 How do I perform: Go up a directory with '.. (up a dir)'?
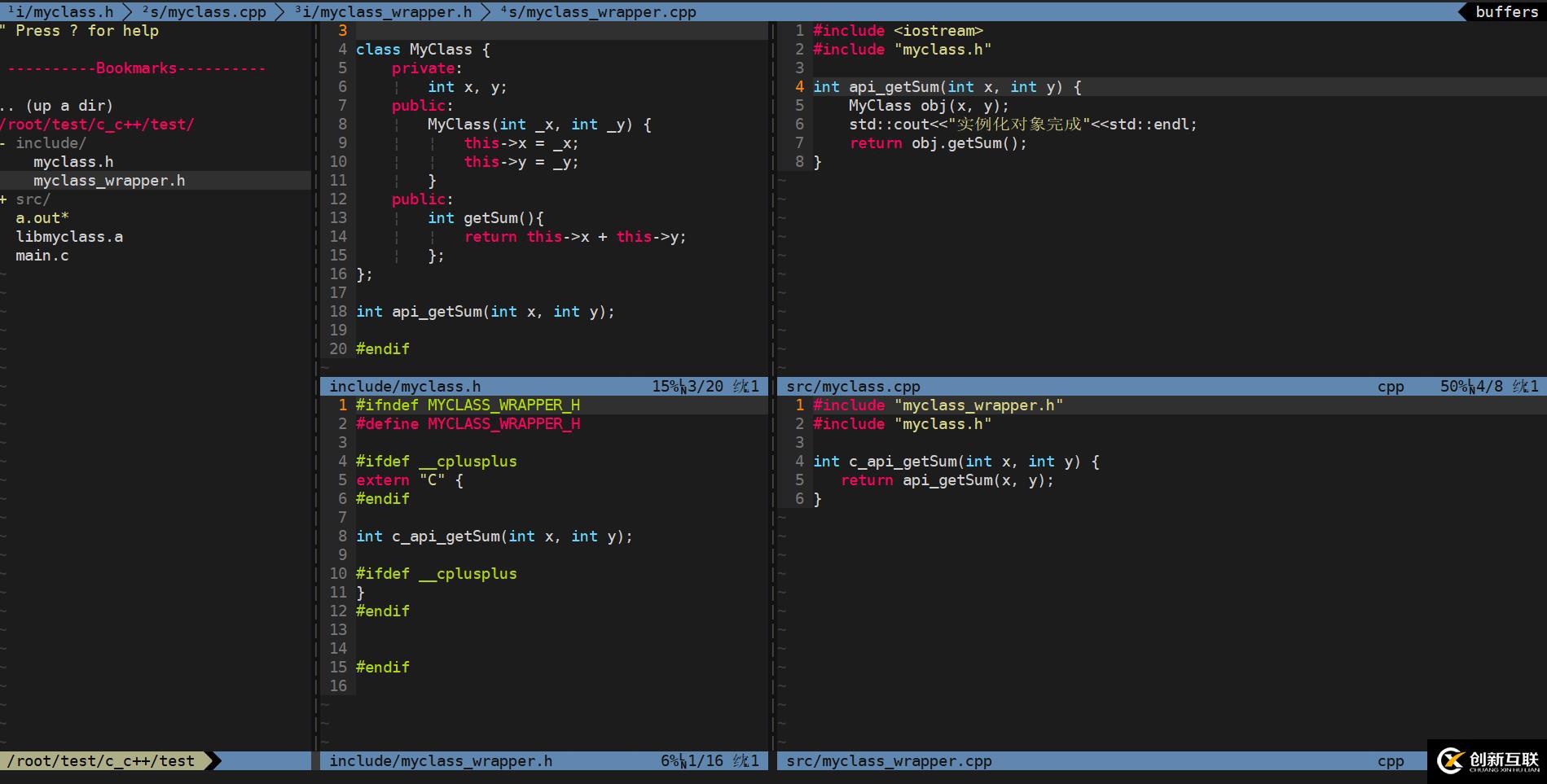point(57,106)
